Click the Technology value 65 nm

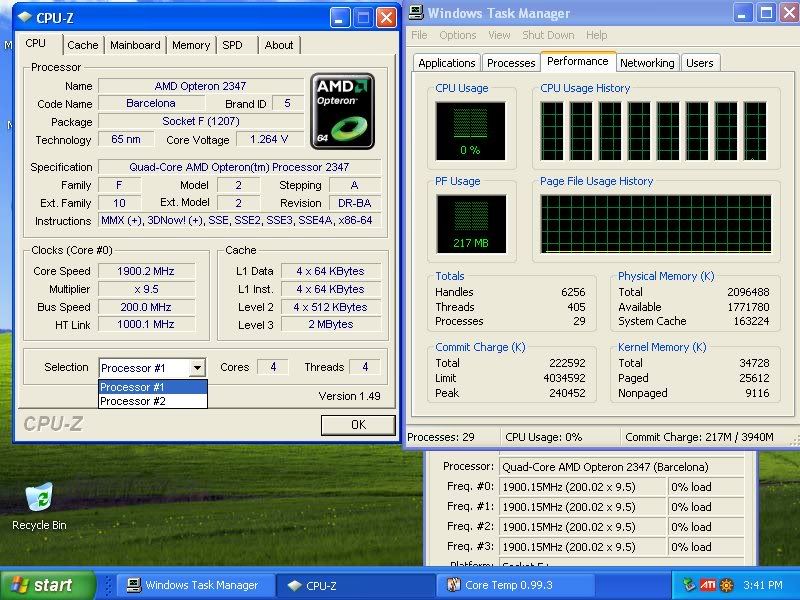[x=126, y=139]
